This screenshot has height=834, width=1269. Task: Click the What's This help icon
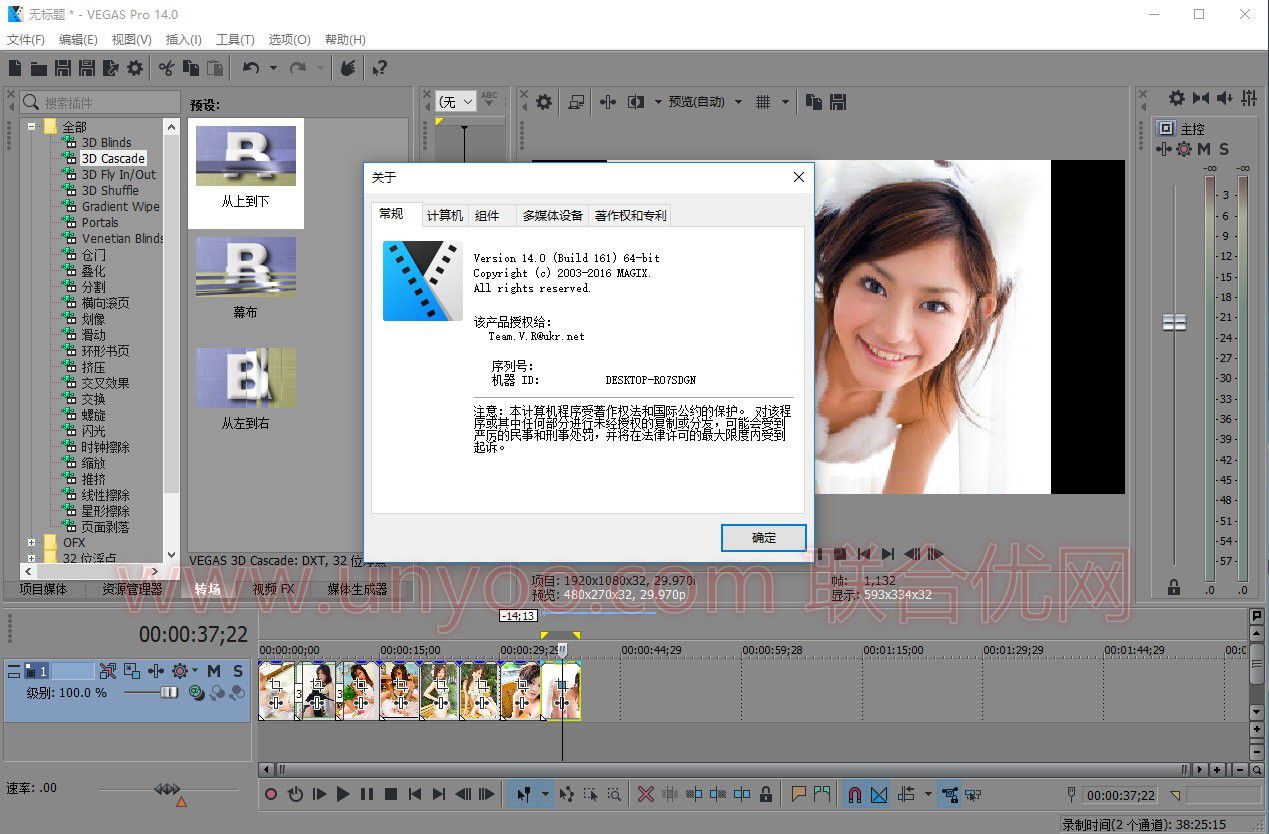point(379,68)
